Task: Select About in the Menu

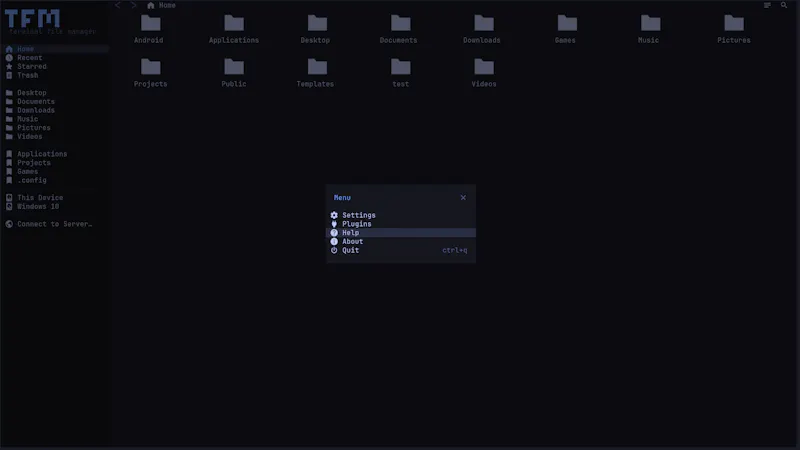Action: point(401,241)
